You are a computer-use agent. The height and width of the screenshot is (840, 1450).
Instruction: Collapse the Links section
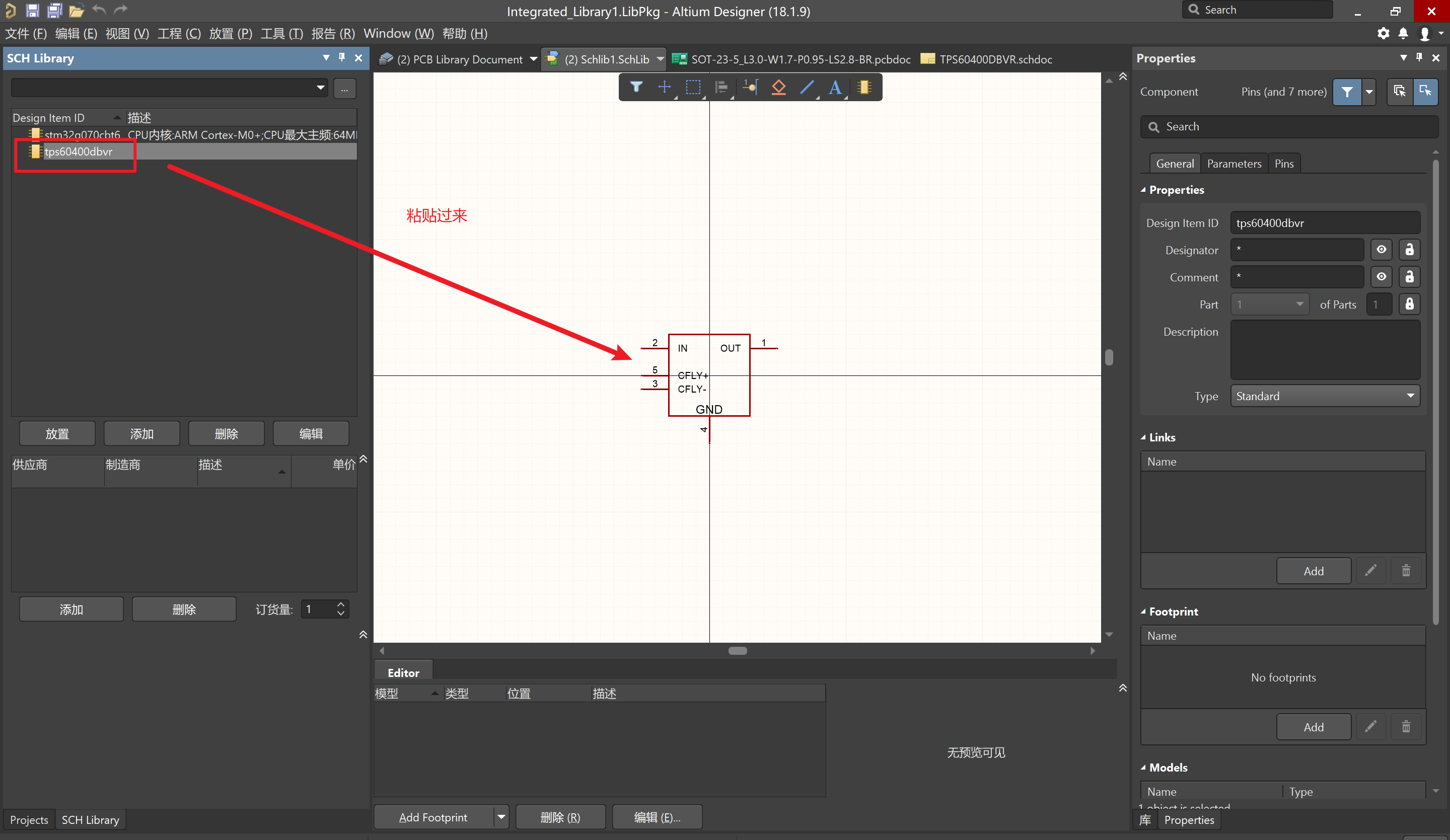point(1143,437)
